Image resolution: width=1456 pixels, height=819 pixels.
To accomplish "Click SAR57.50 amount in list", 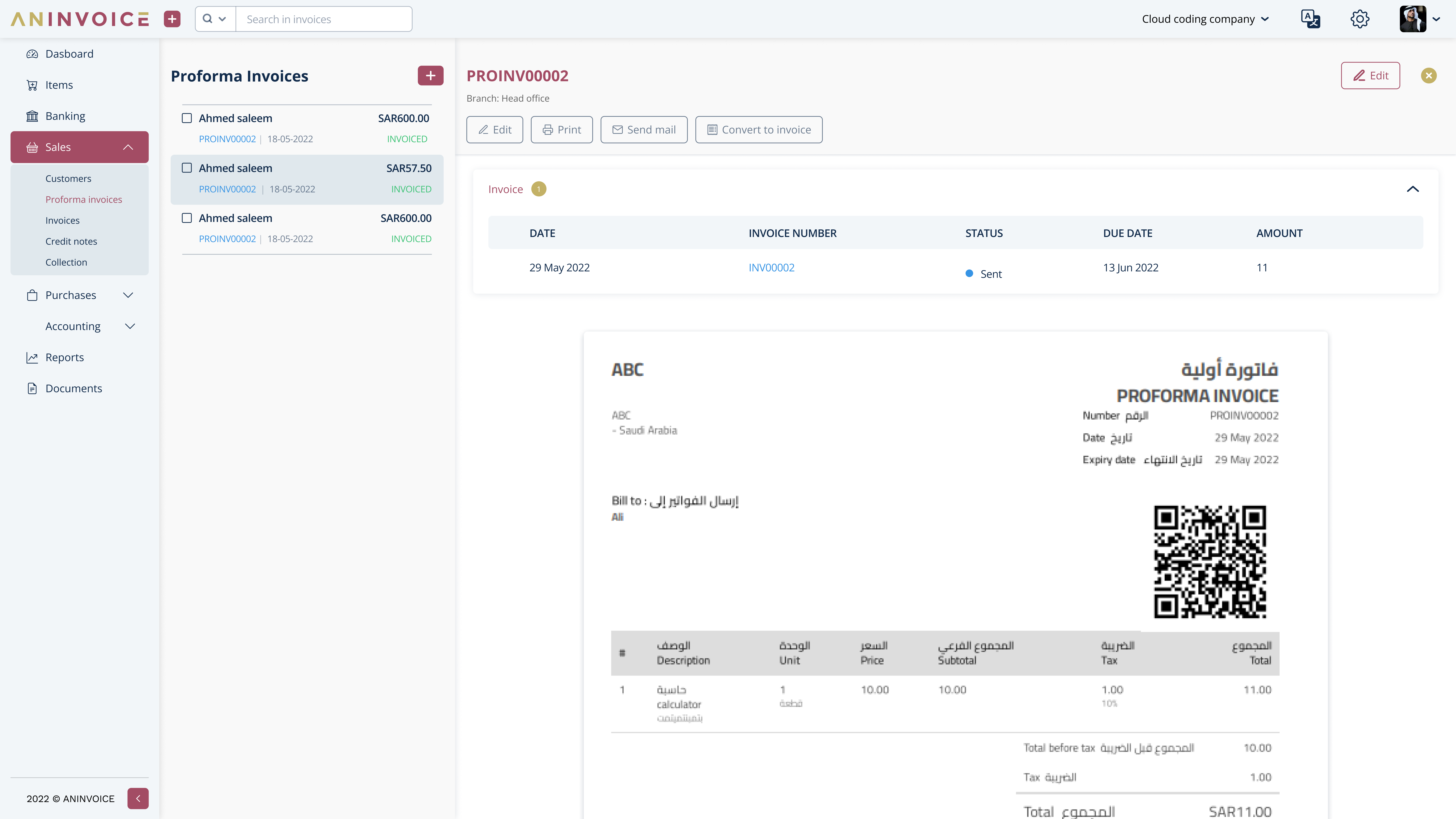I will tap(409, 168).
